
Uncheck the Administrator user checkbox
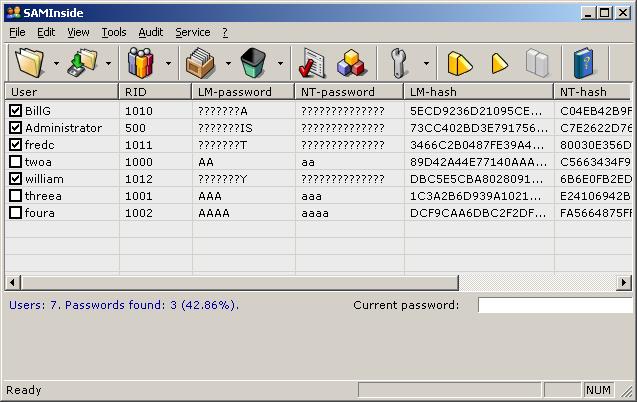[x=15, y=128]
